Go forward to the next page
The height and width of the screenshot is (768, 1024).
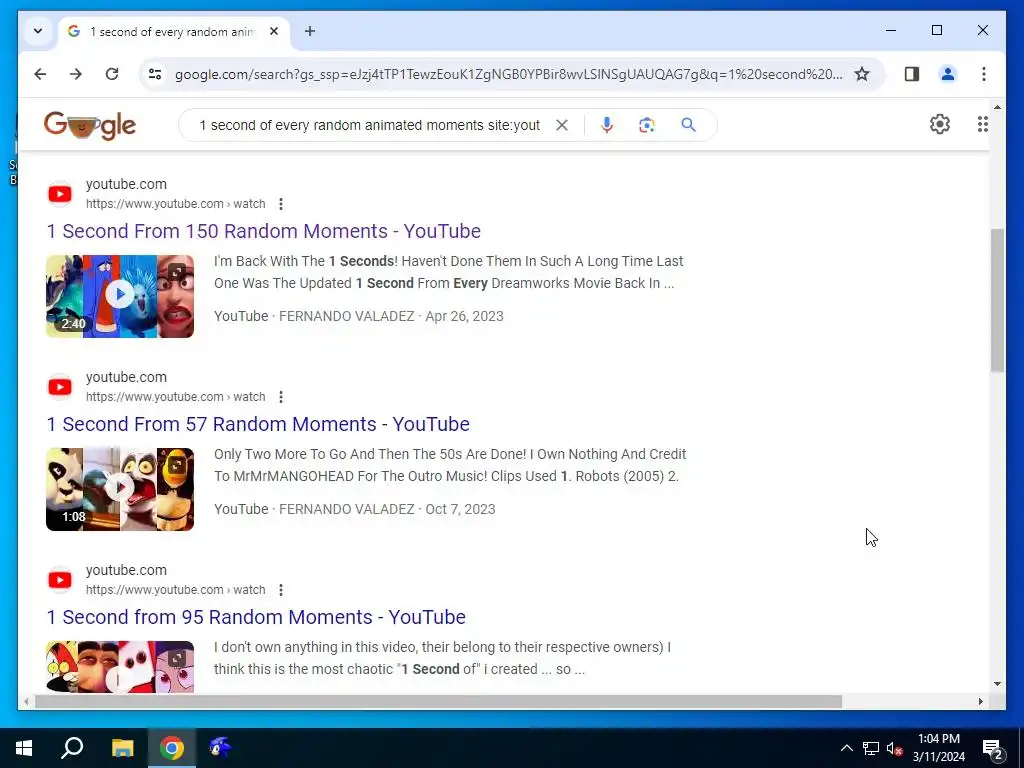point(76,74)
